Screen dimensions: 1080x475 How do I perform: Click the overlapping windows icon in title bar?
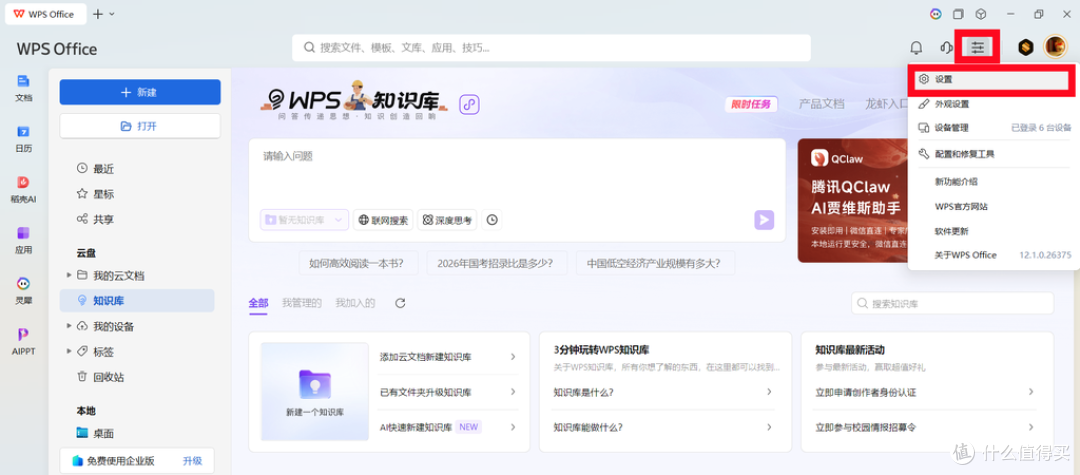958,14
